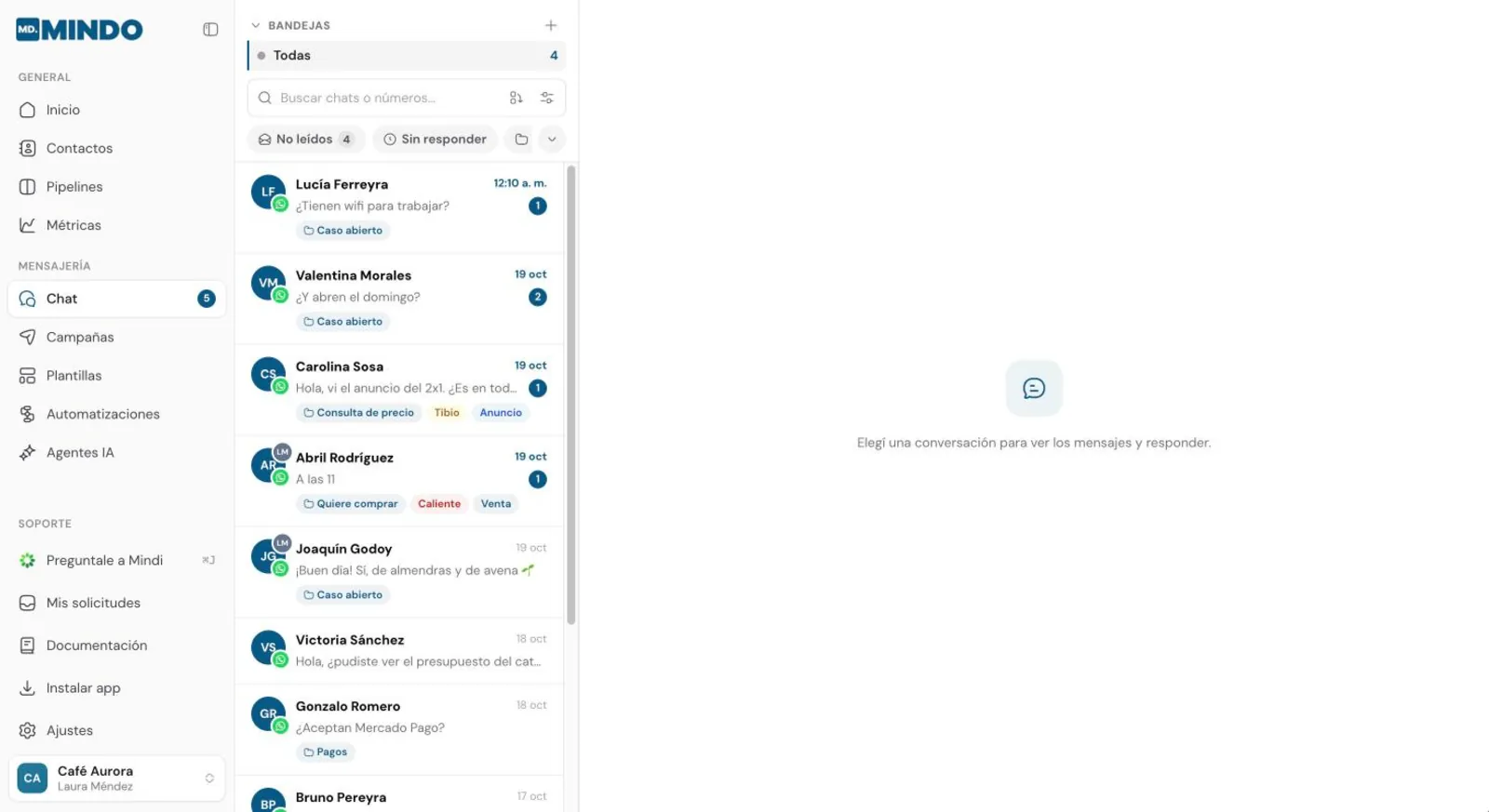Viewport: 1489px width, 812px height.
Task: Click the empty conversation chat bubble icon
Action: [1034, 388]
